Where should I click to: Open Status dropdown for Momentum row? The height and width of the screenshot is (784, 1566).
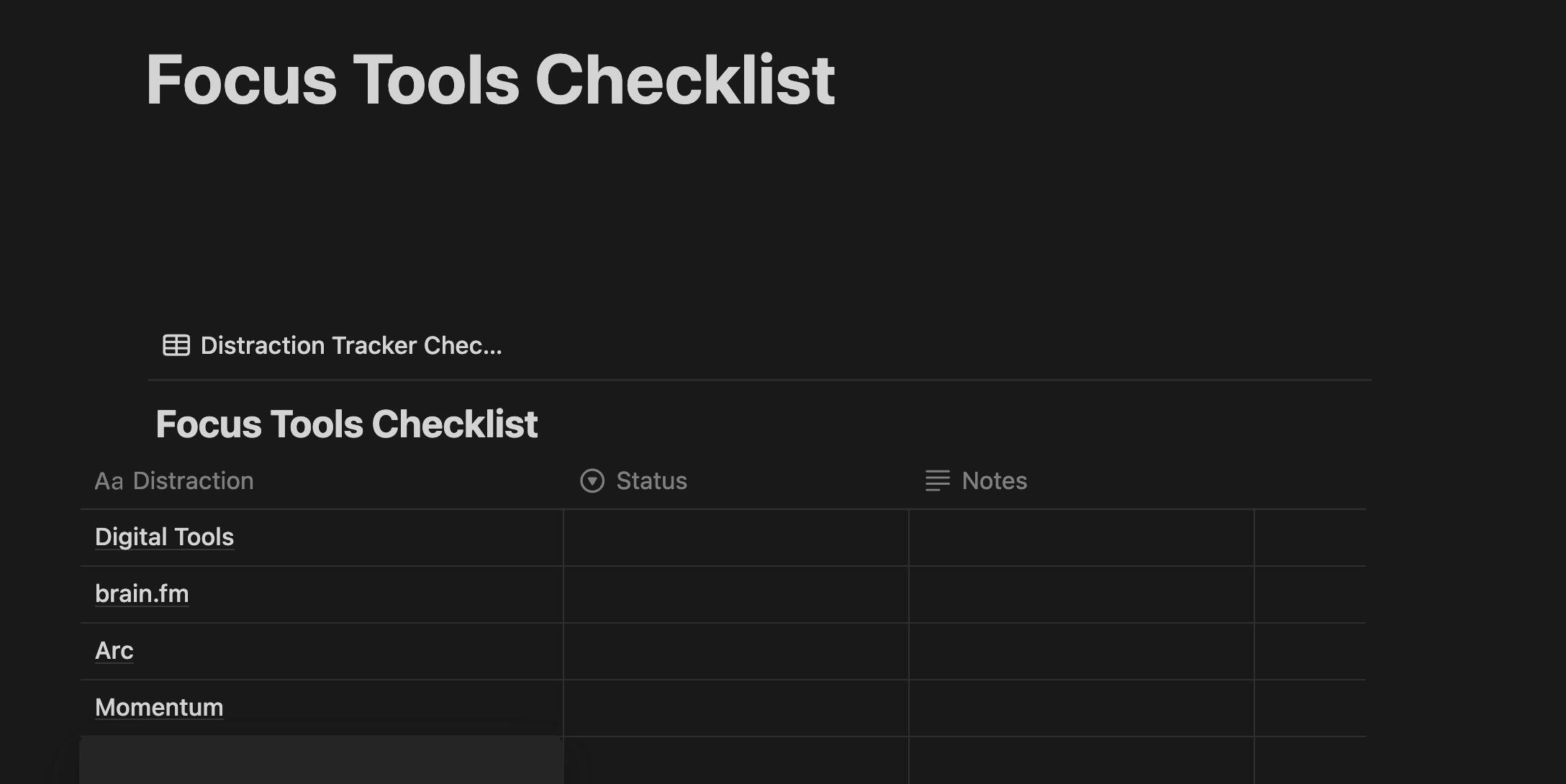736,708
